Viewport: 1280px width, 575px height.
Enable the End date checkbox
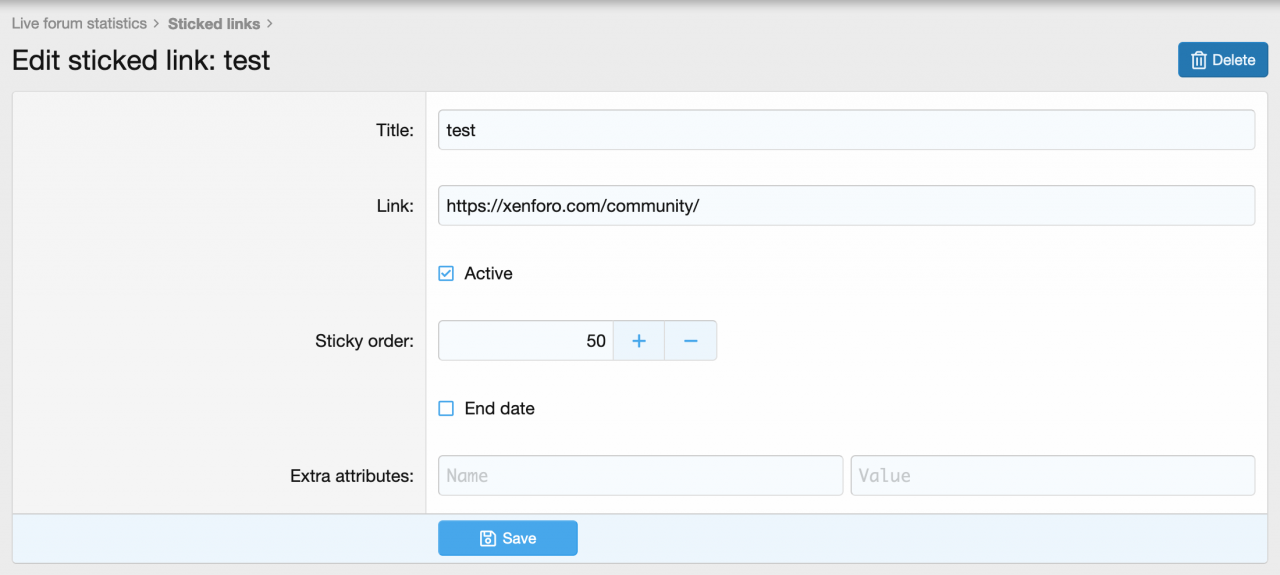[447, 408]
